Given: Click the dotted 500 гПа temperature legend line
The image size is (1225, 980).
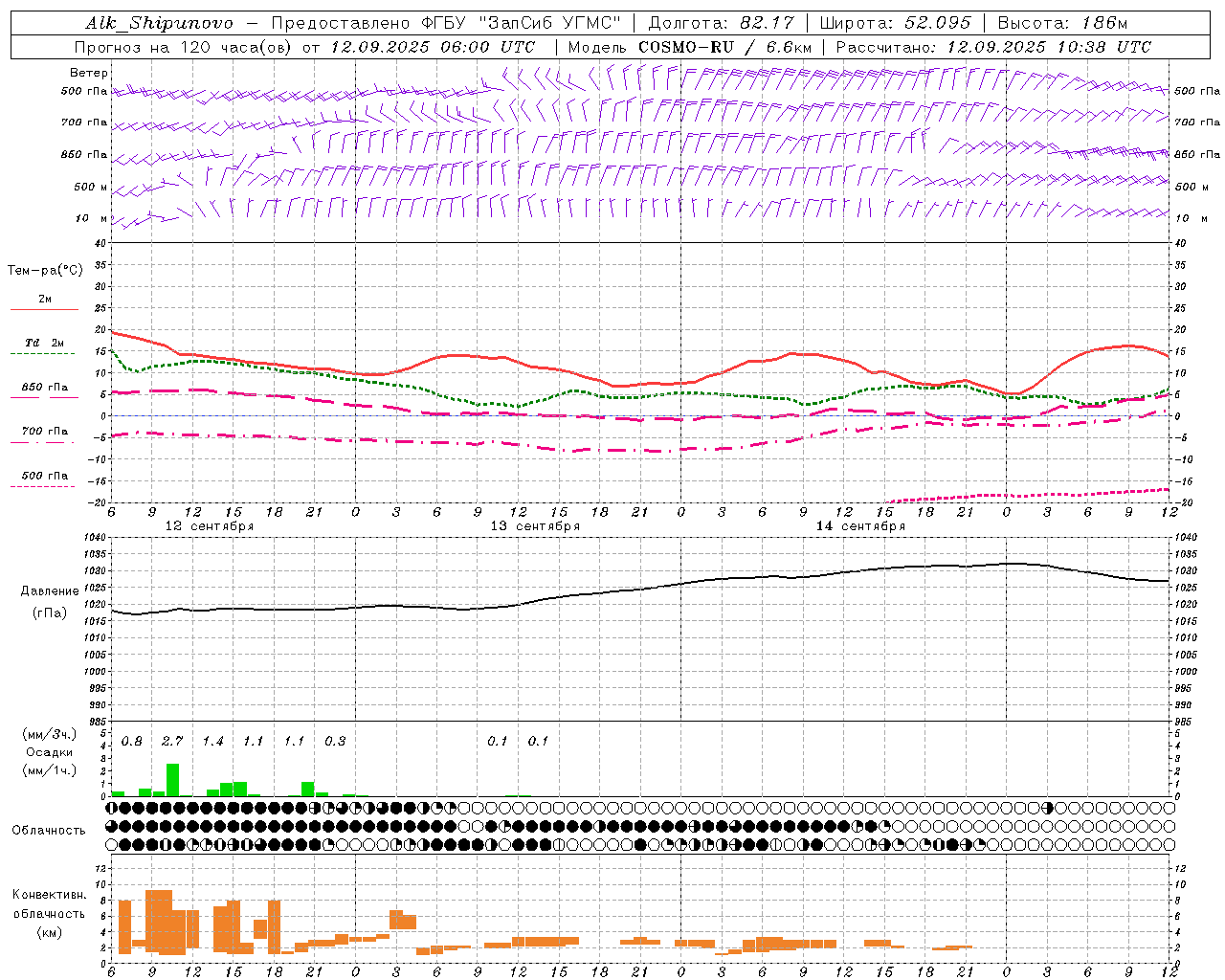Looking at the screenshot, I should (x=43, y=486).
